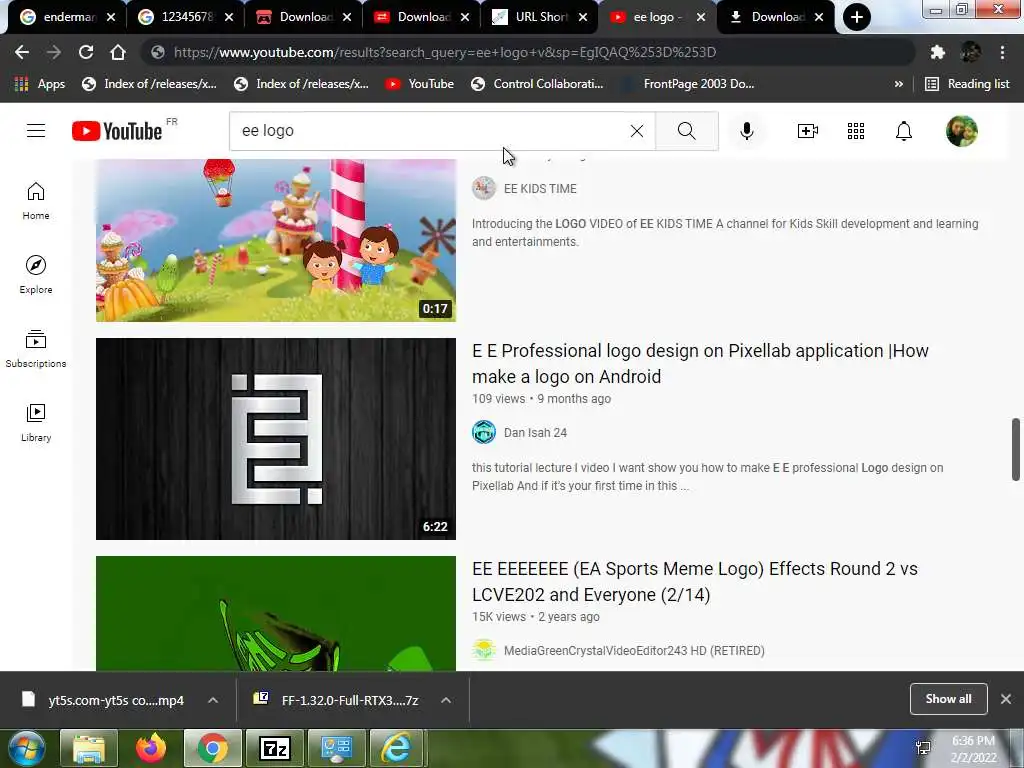Open the YouTube hamburger guide menu
1024x768 pixels.
coord(36,131)
